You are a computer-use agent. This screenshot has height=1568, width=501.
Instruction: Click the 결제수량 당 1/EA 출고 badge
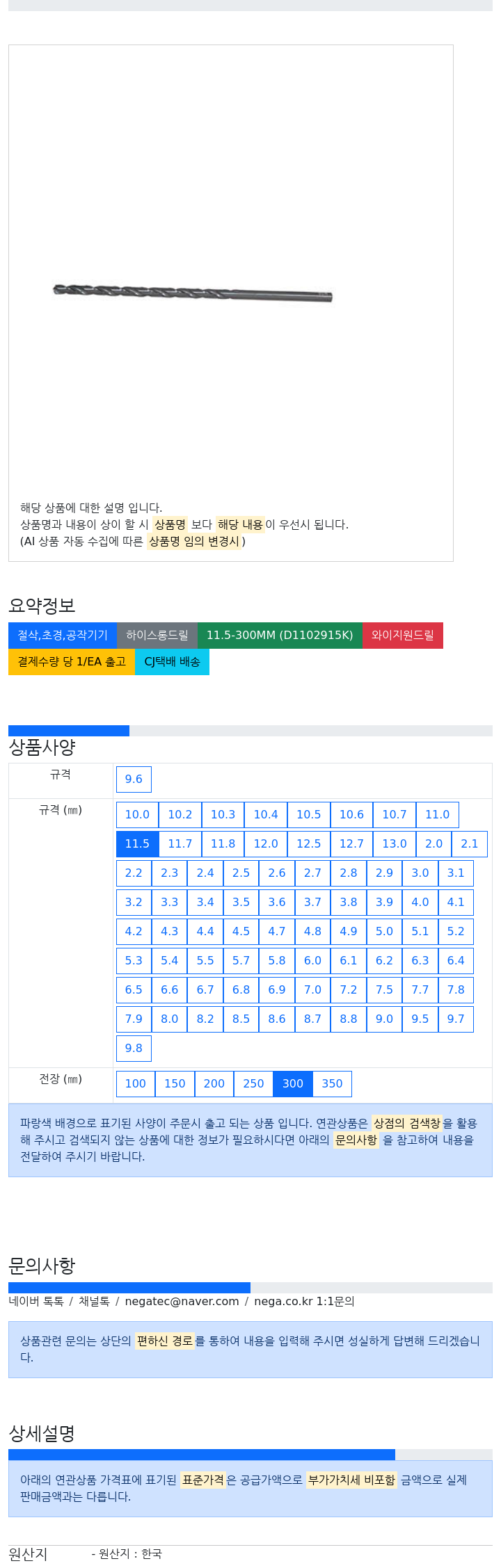click(x=72, y=662)
